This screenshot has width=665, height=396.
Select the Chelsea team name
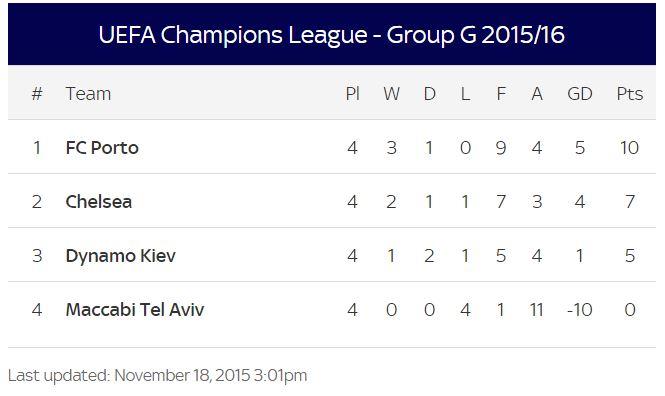[x=99, y=201]
